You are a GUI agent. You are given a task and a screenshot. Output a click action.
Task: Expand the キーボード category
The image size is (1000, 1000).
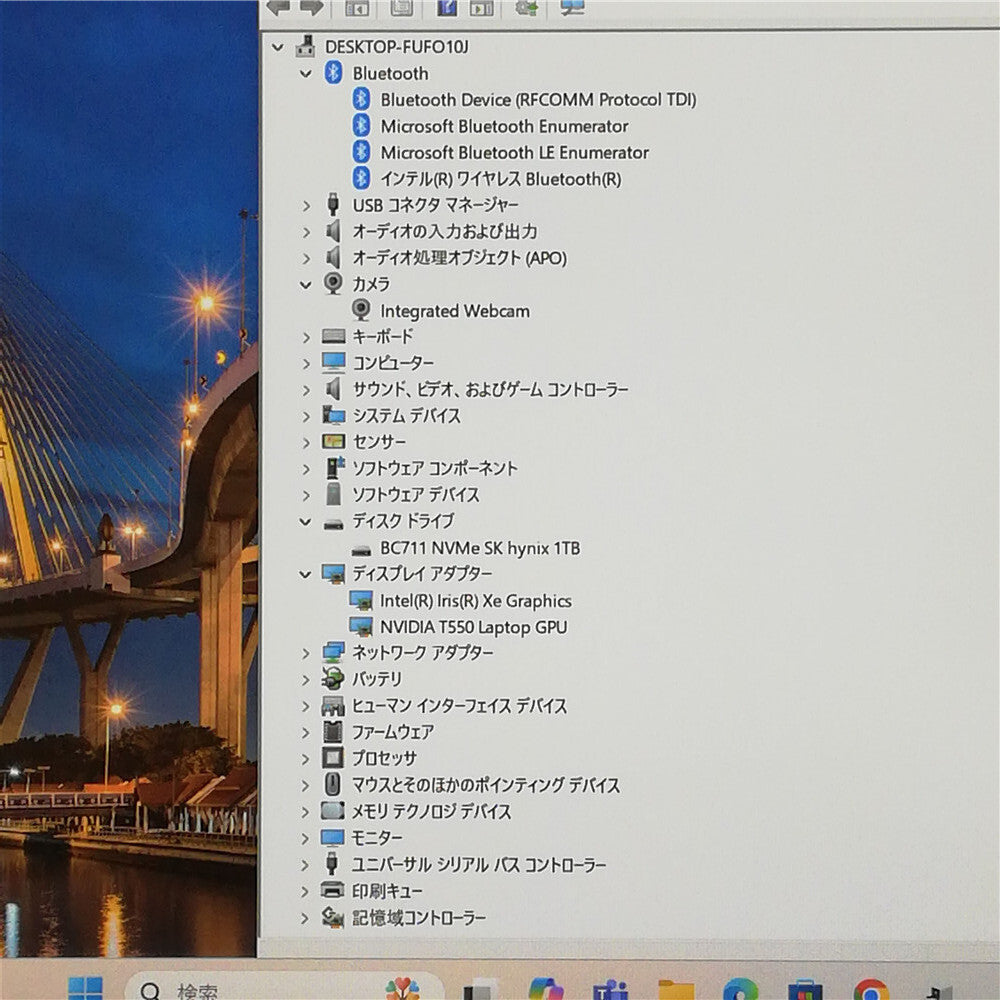tap(307, 337)
